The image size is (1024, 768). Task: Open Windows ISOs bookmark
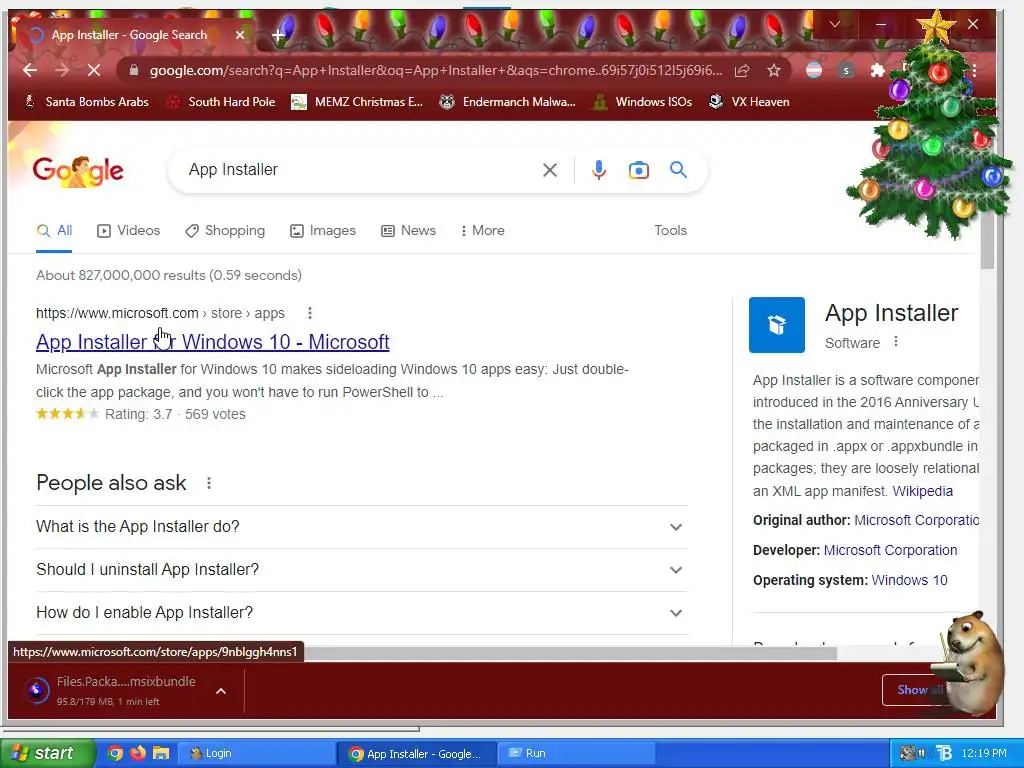[642, 102]
